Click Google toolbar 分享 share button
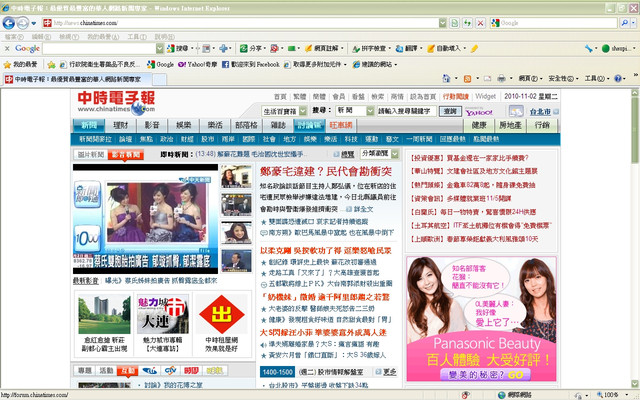Image resolution: width=640 pixels, height=400 pixels. coord(253,48)
